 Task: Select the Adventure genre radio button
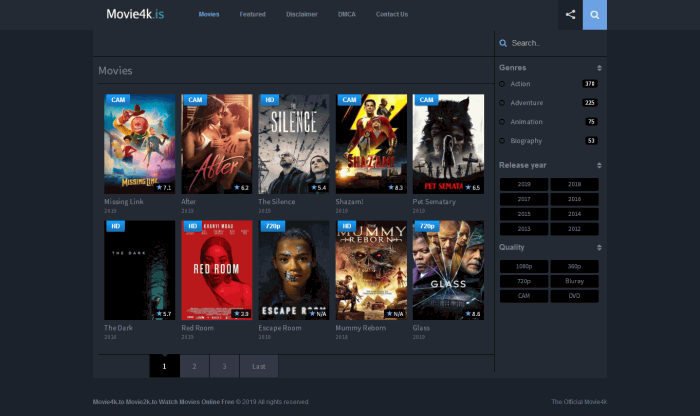(x=502, y=103)
